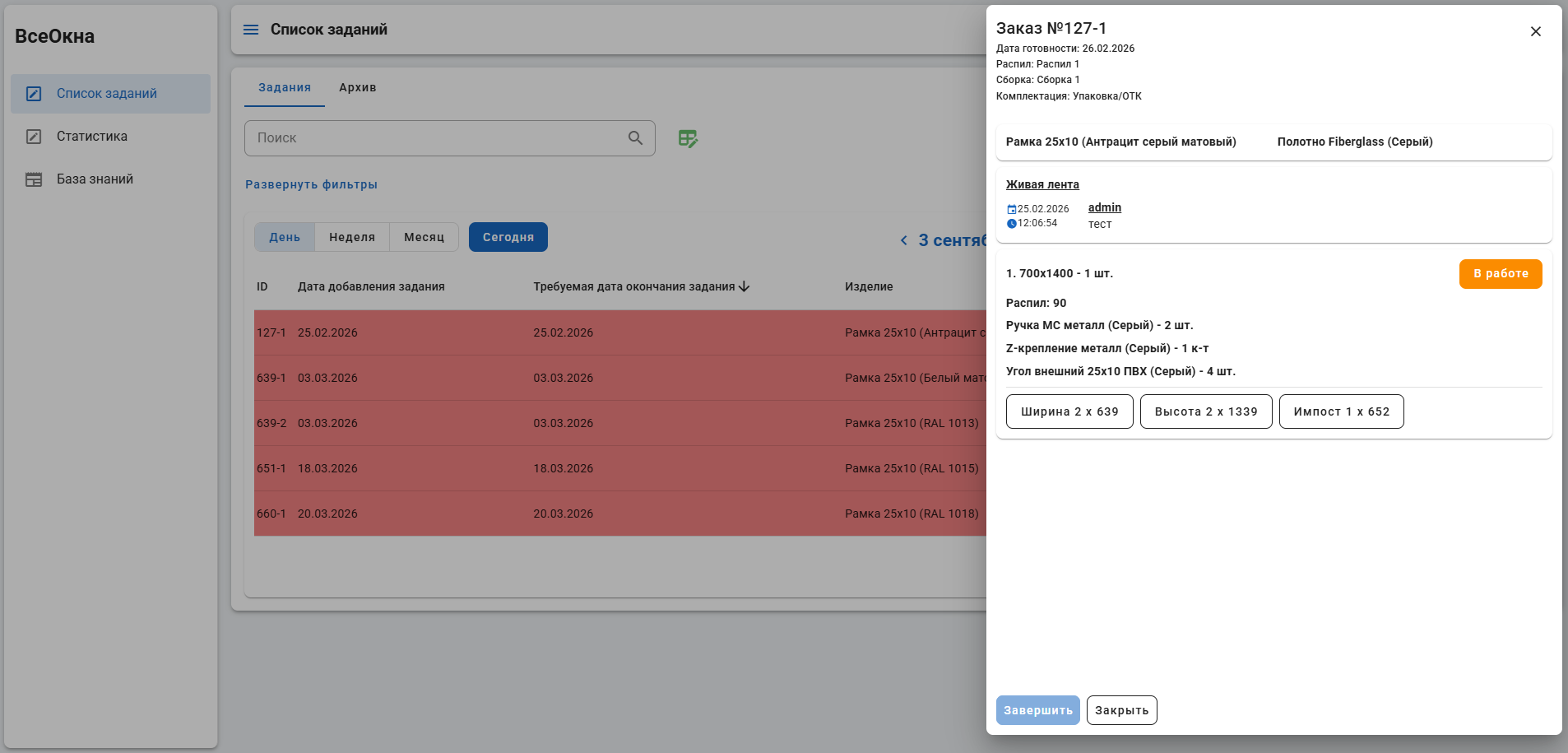Screen dimensions: 1568x753
Task: Click the ВсеОкна logo text
Action: click(55, 36)
